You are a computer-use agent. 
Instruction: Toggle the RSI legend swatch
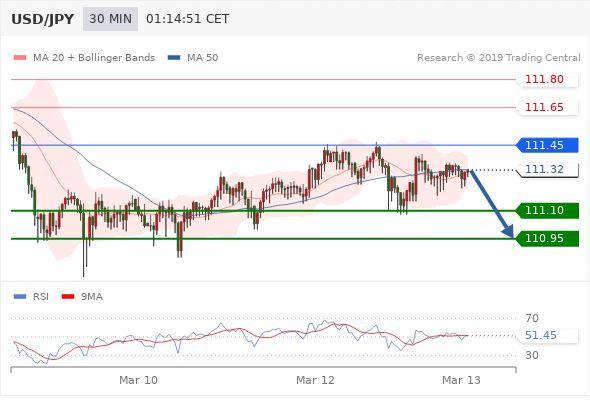(x=20, y=297)
